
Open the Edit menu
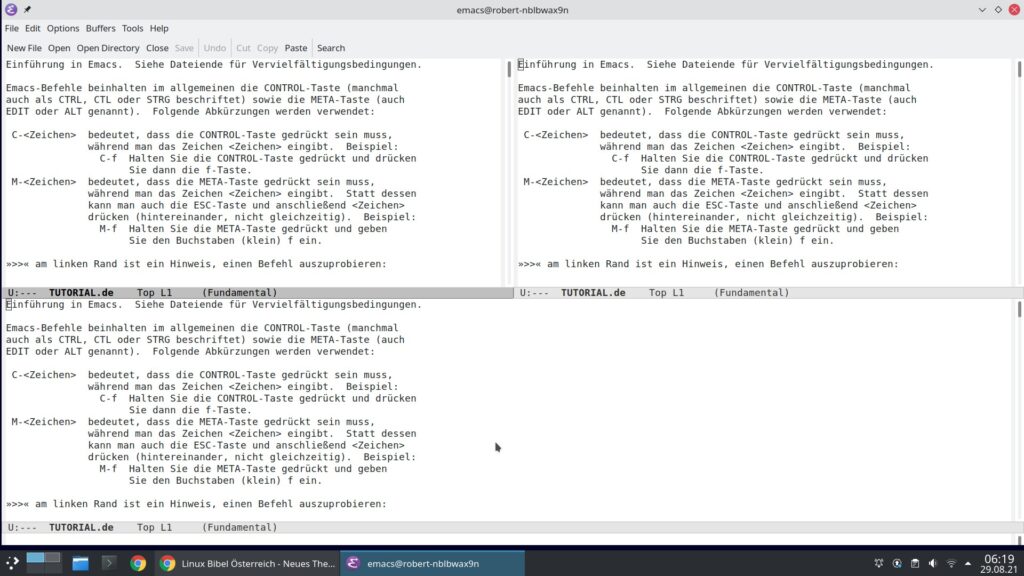coord(33,28)
